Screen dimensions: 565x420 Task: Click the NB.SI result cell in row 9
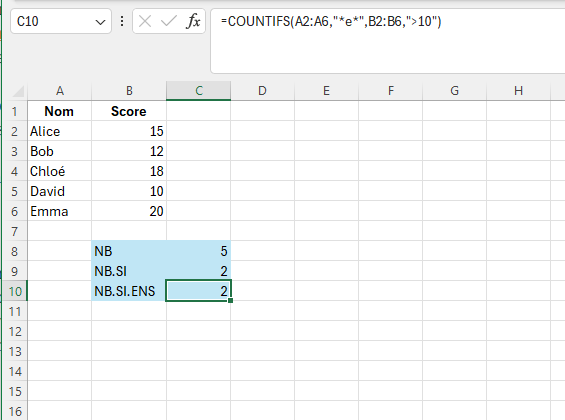(x=199, y=271)
